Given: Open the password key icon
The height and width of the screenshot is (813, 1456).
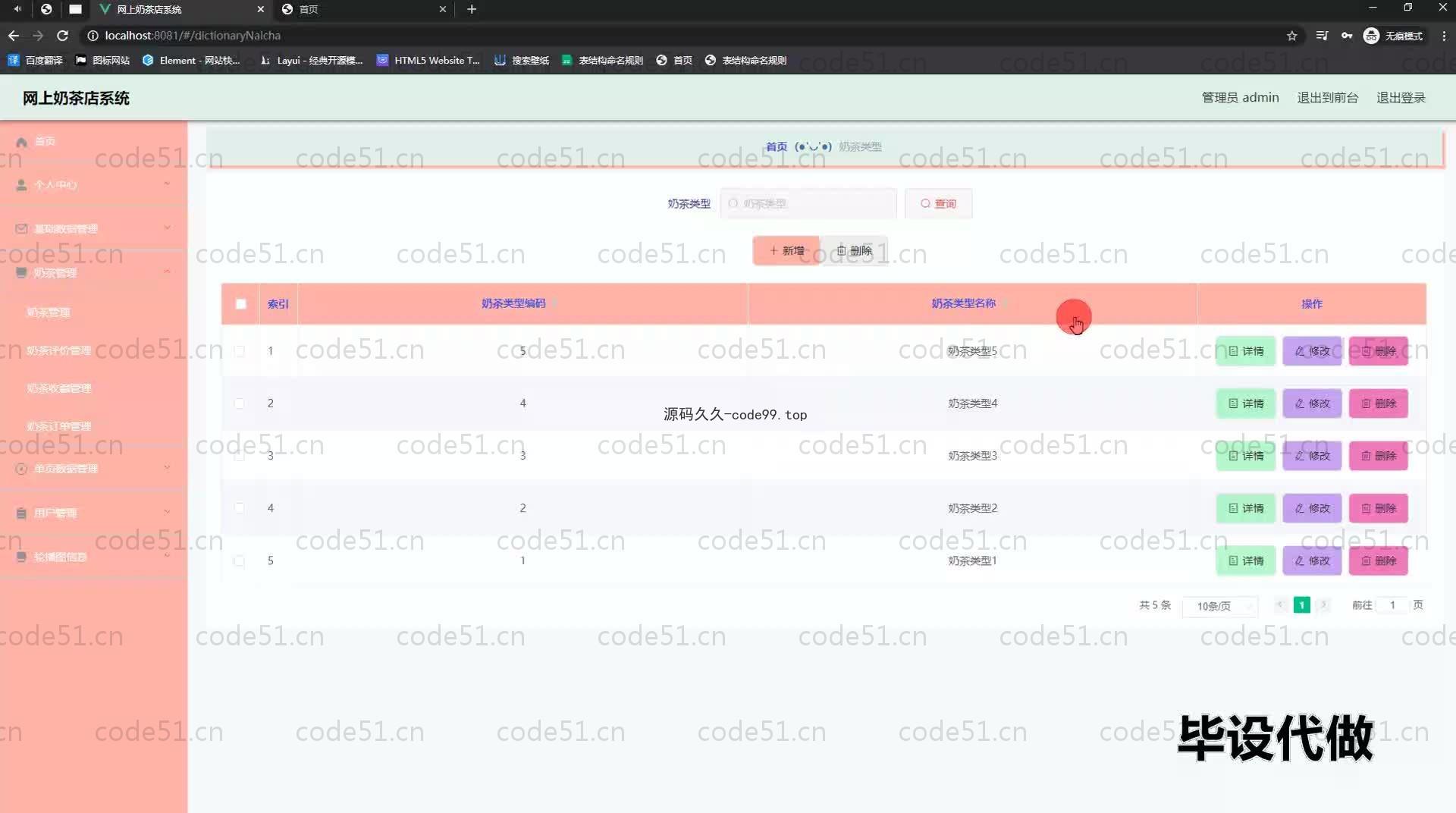Looking at the screenshot, I should (x=1347, y=36).
